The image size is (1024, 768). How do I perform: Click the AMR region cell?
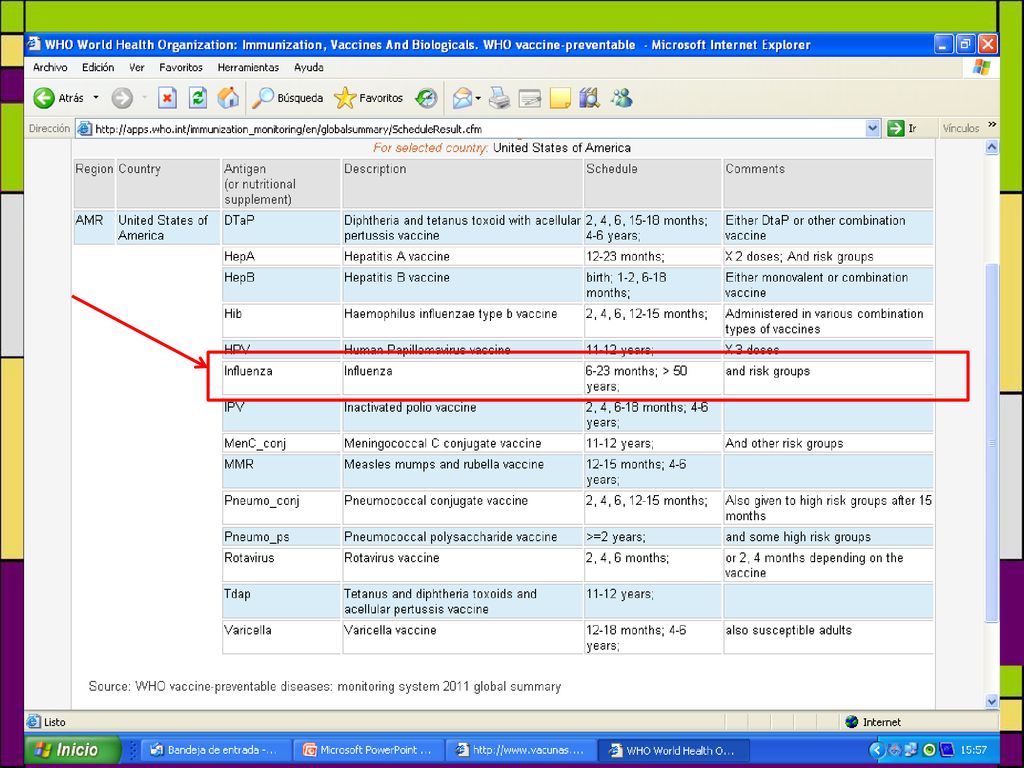pos(94,227)
